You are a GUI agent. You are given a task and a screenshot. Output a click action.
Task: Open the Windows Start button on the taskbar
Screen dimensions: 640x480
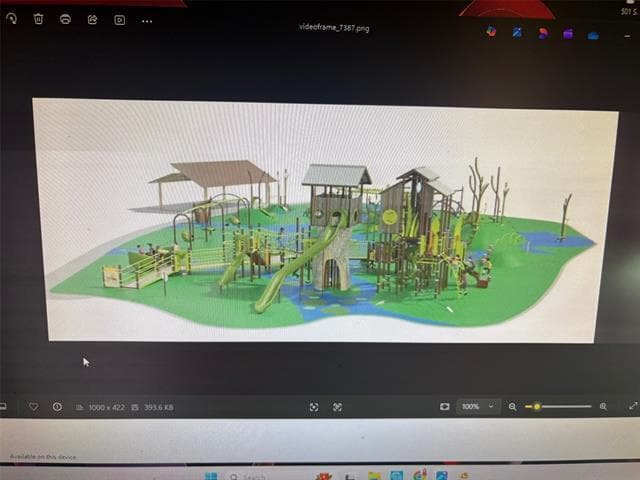point(211,476)
